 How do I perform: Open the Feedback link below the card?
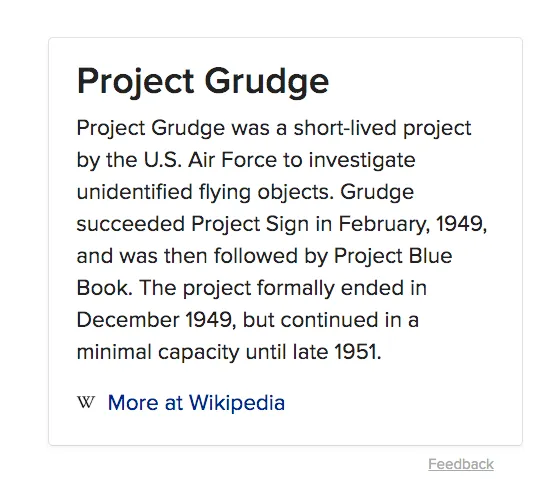[x=461, y=464]
